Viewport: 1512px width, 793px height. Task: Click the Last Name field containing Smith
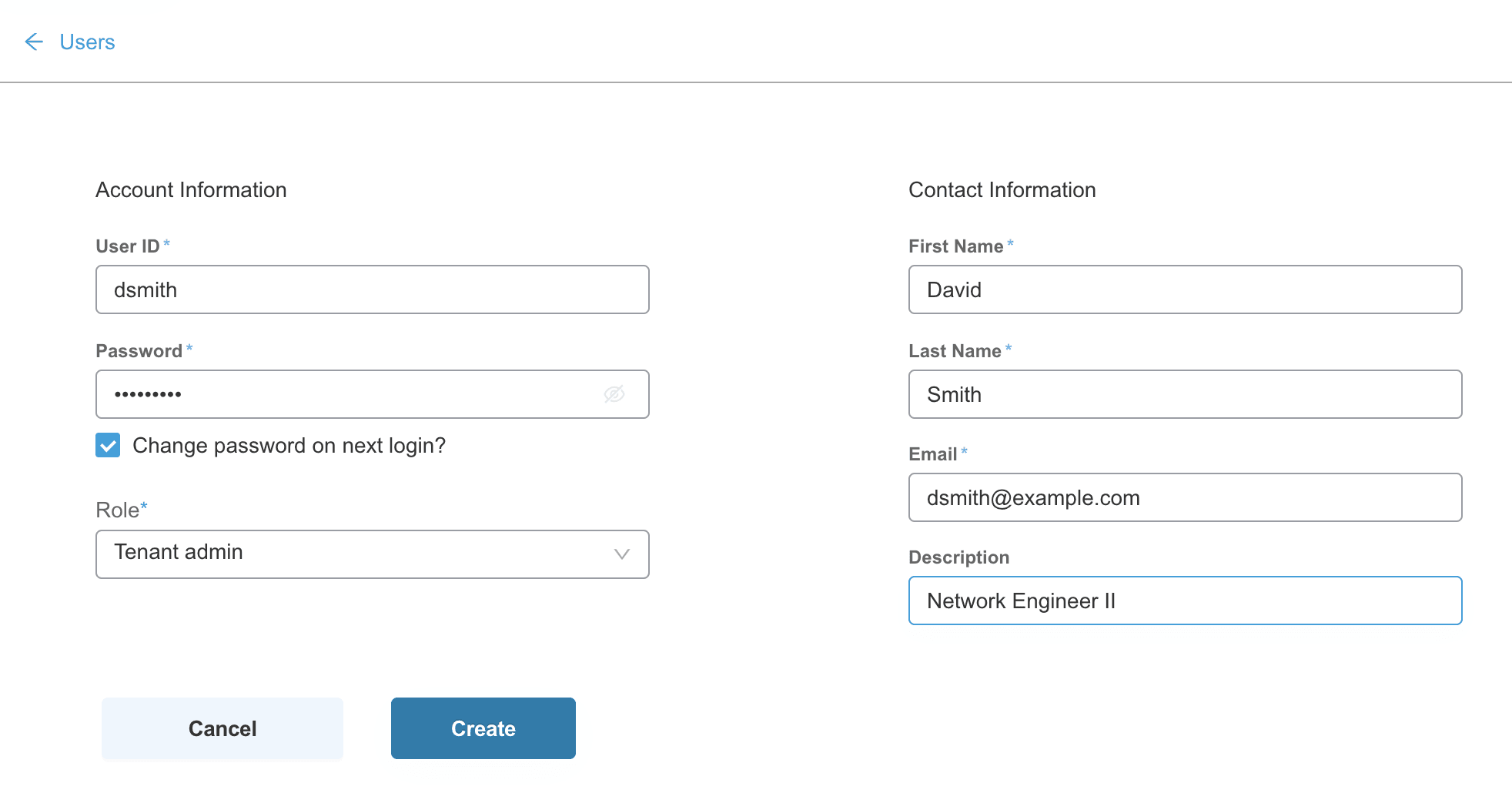pos(1186,394)
